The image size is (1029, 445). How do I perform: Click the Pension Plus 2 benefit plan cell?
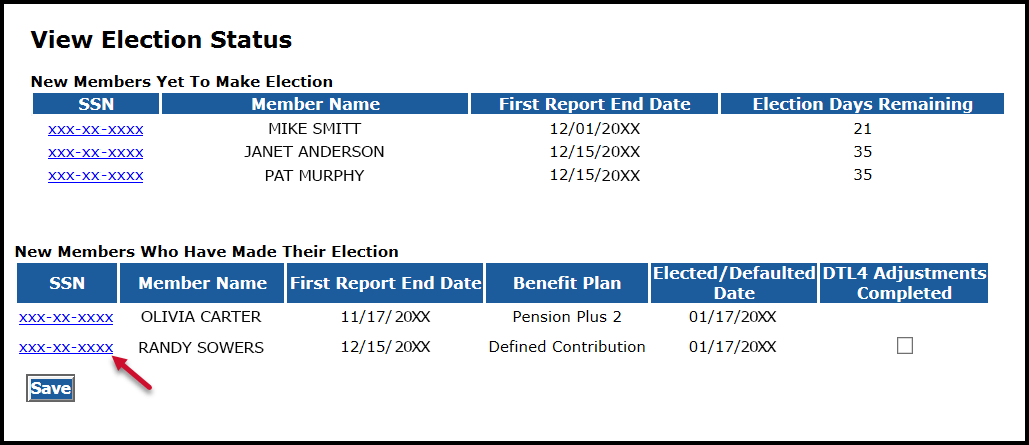point(567,317)
